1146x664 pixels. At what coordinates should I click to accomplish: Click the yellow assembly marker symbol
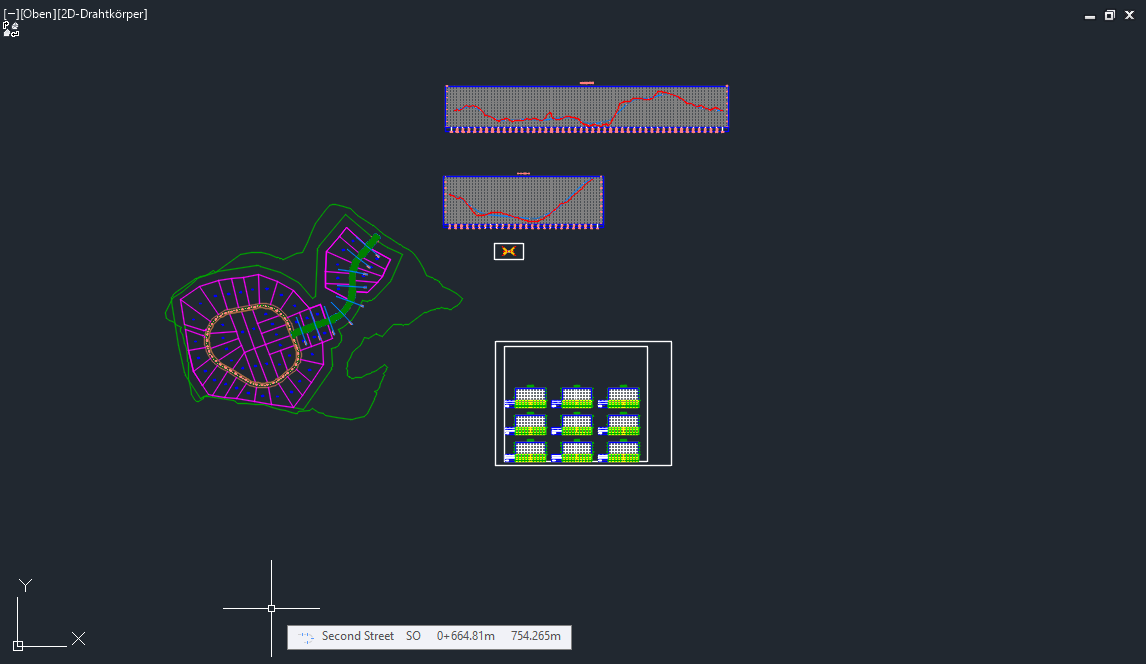pos(509,251)
